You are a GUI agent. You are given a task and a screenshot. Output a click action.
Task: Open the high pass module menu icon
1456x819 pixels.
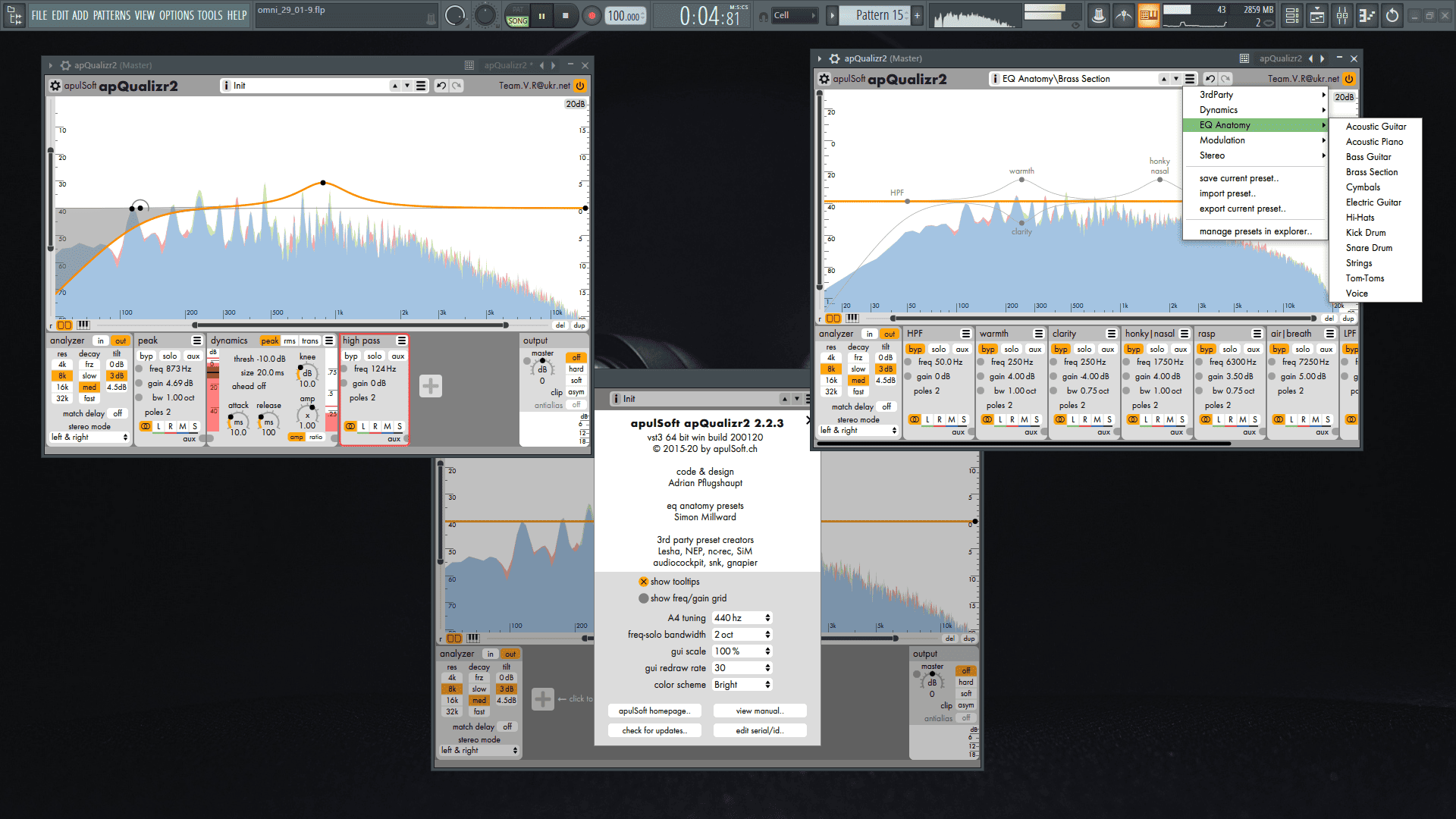pyautogui.click(x=402, y=340)
